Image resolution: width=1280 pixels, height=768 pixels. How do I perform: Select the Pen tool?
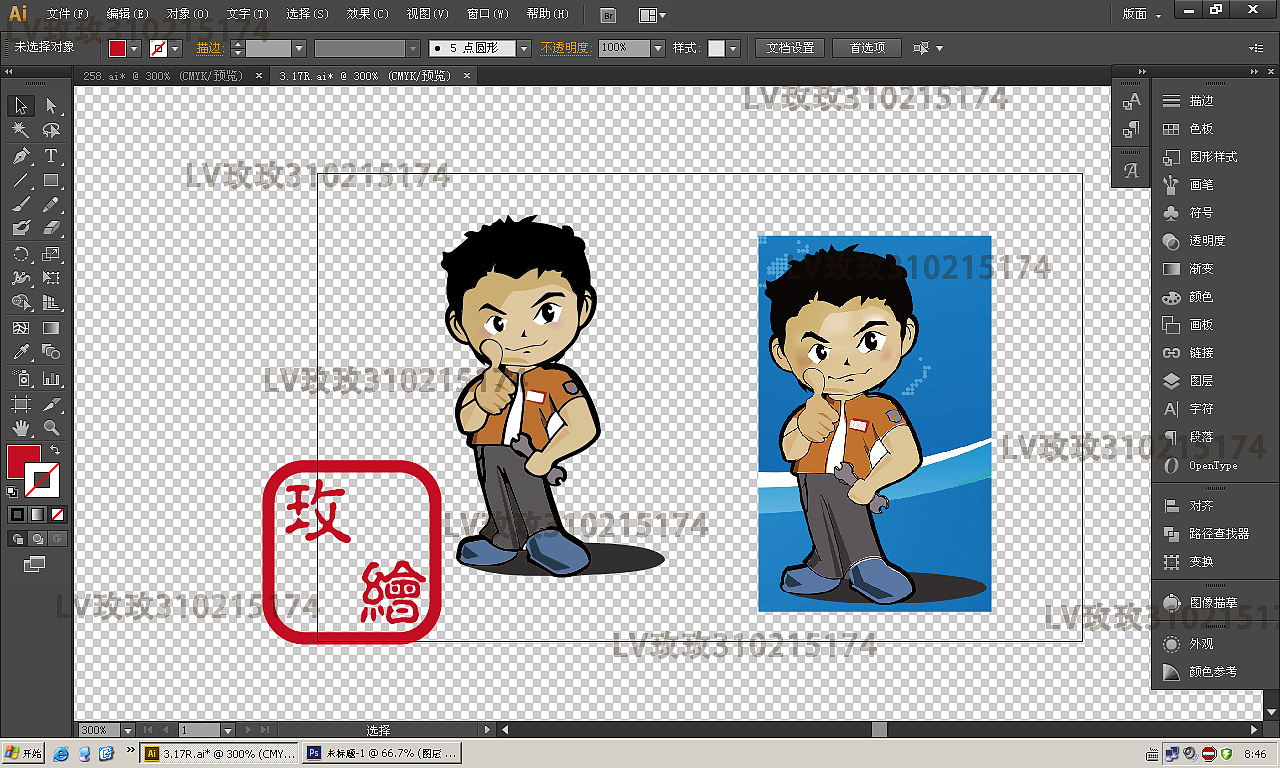click(21, 156)
